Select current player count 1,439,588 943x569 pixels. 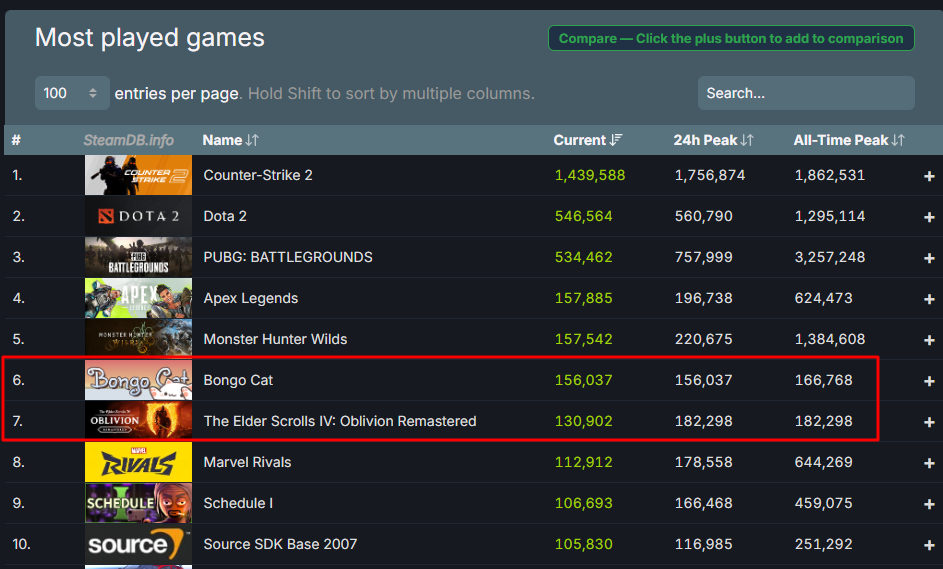[x=590, y=175]
